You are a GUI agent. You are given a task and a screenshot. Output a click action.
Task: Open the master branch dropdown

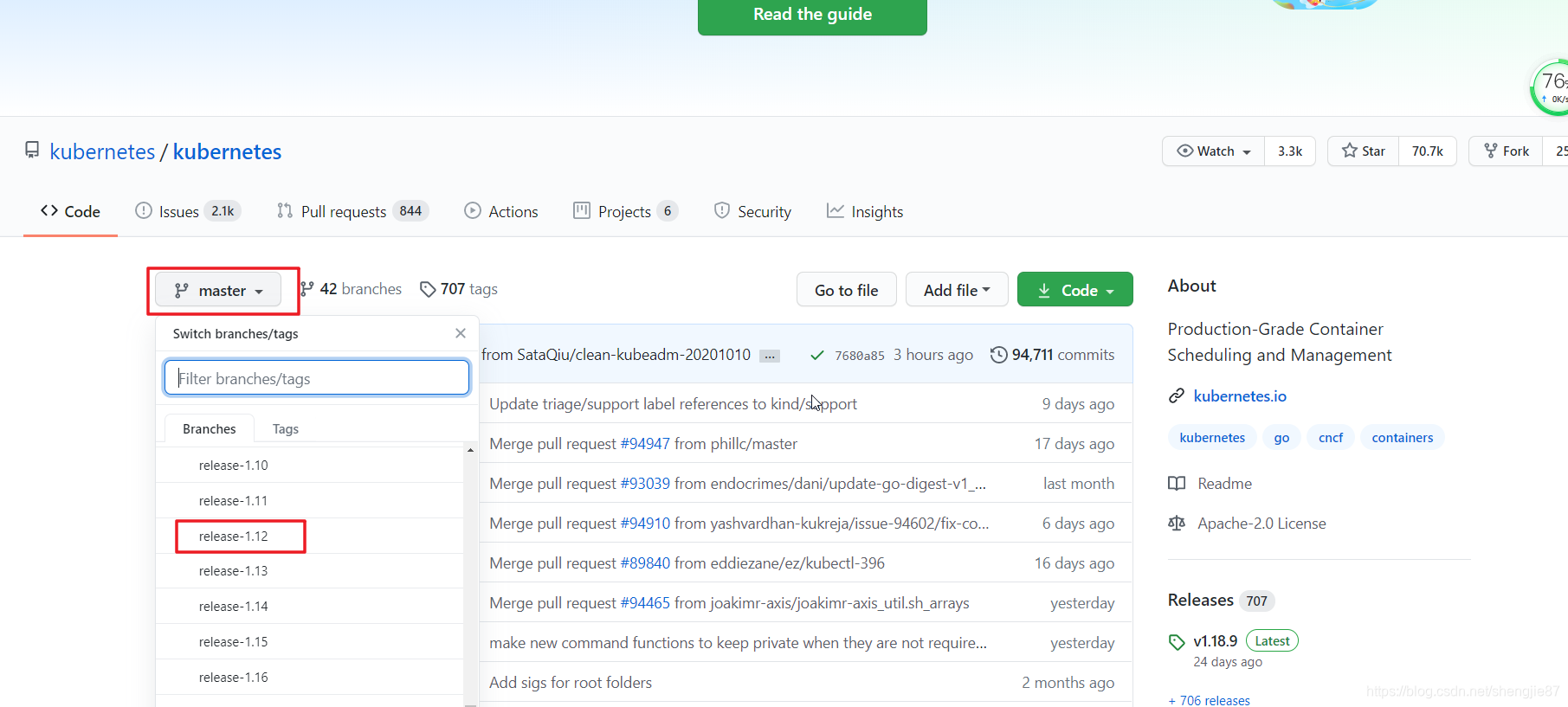point(218,290)
